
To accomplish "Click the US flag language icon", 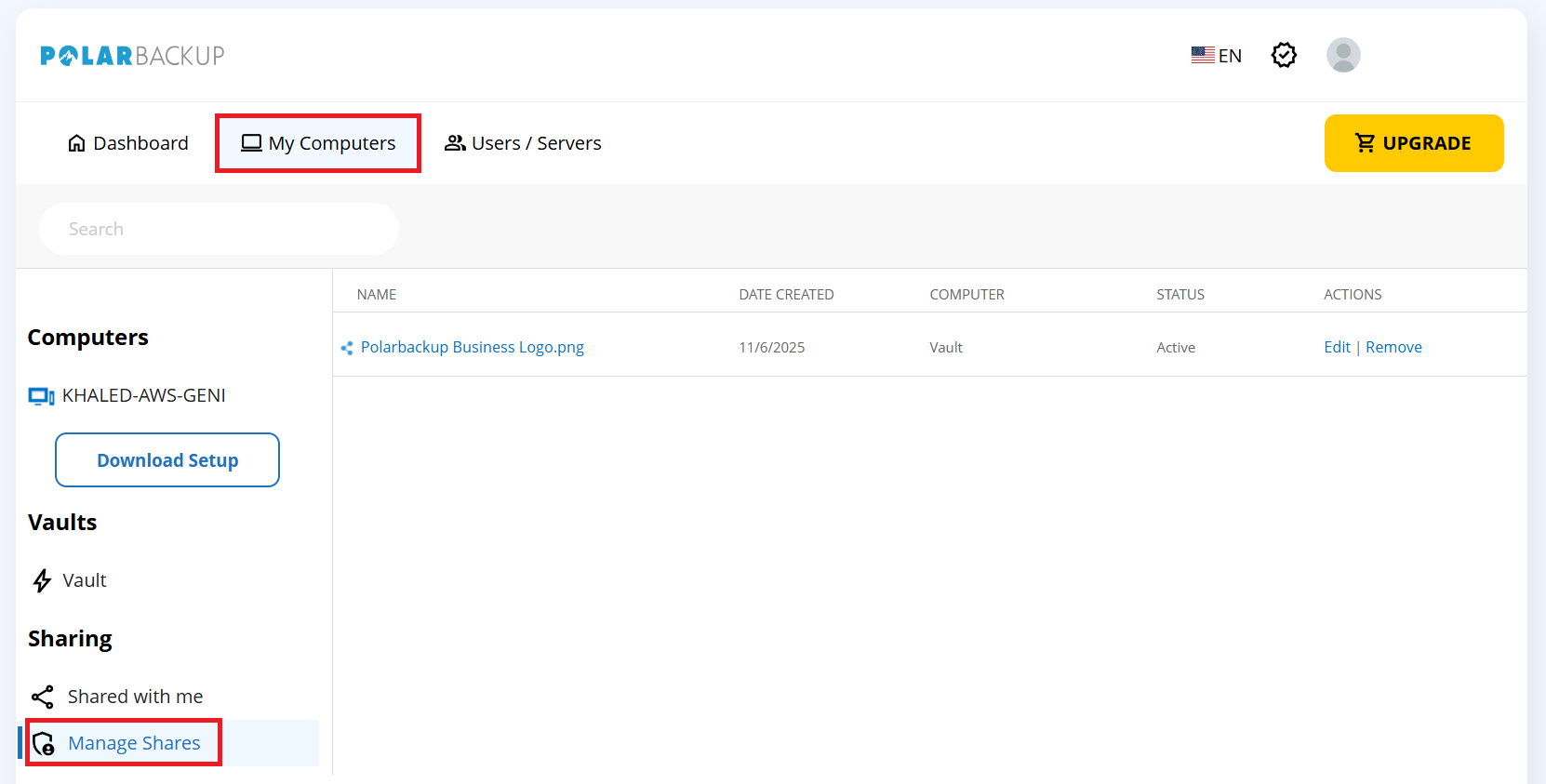I will coord(1203,55).
